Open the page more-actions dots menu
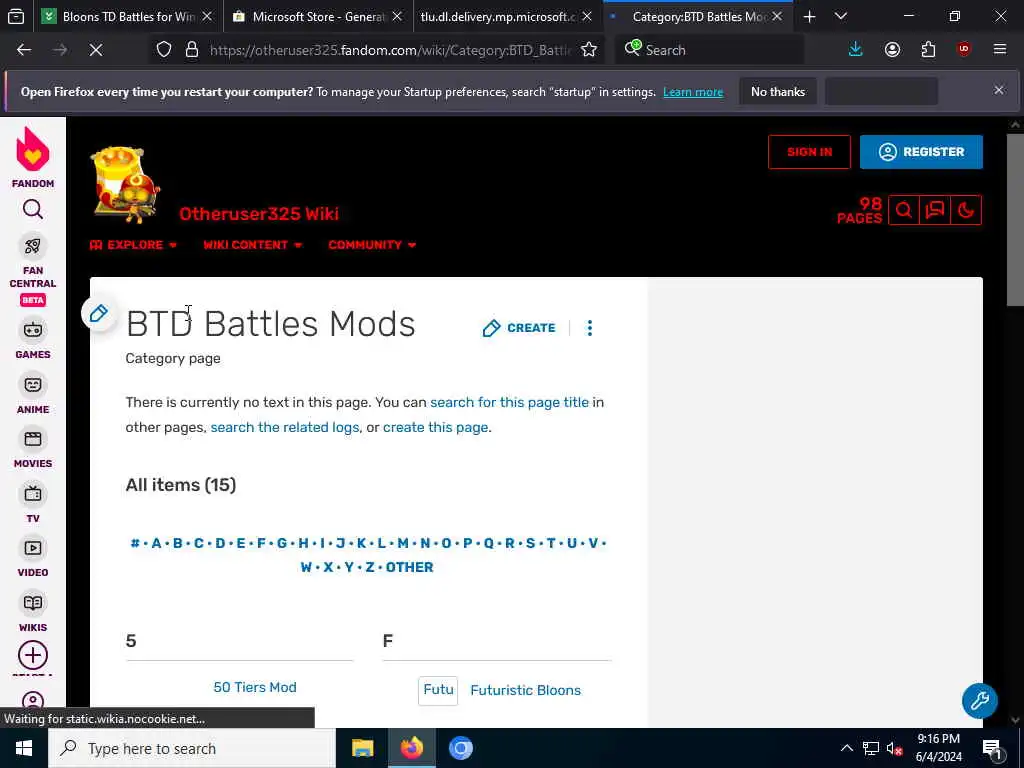1024x768 pixels. tap(590, 328)
